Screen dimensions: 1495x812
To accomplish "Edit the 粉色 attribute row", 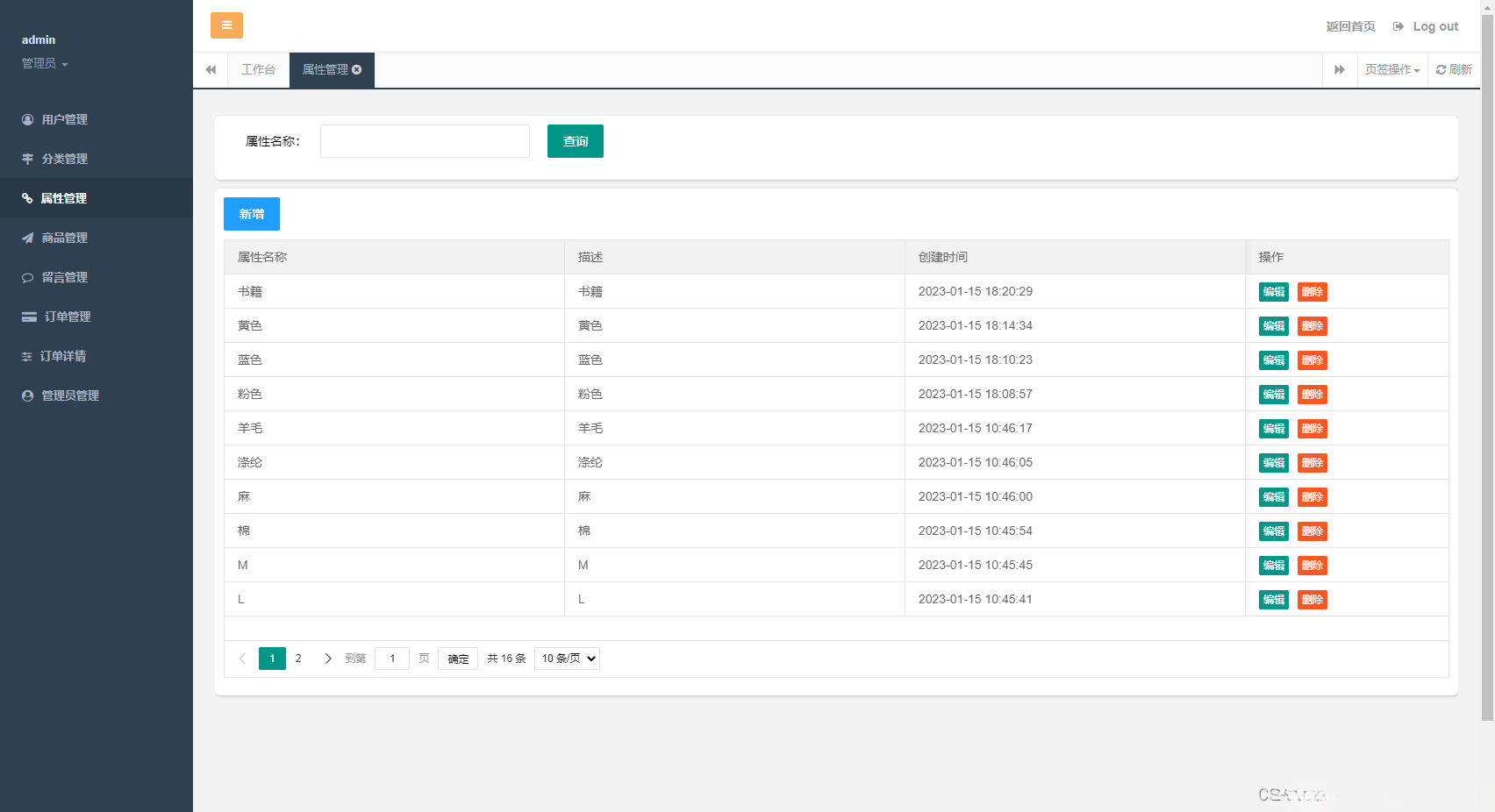I will [1274, 395].
